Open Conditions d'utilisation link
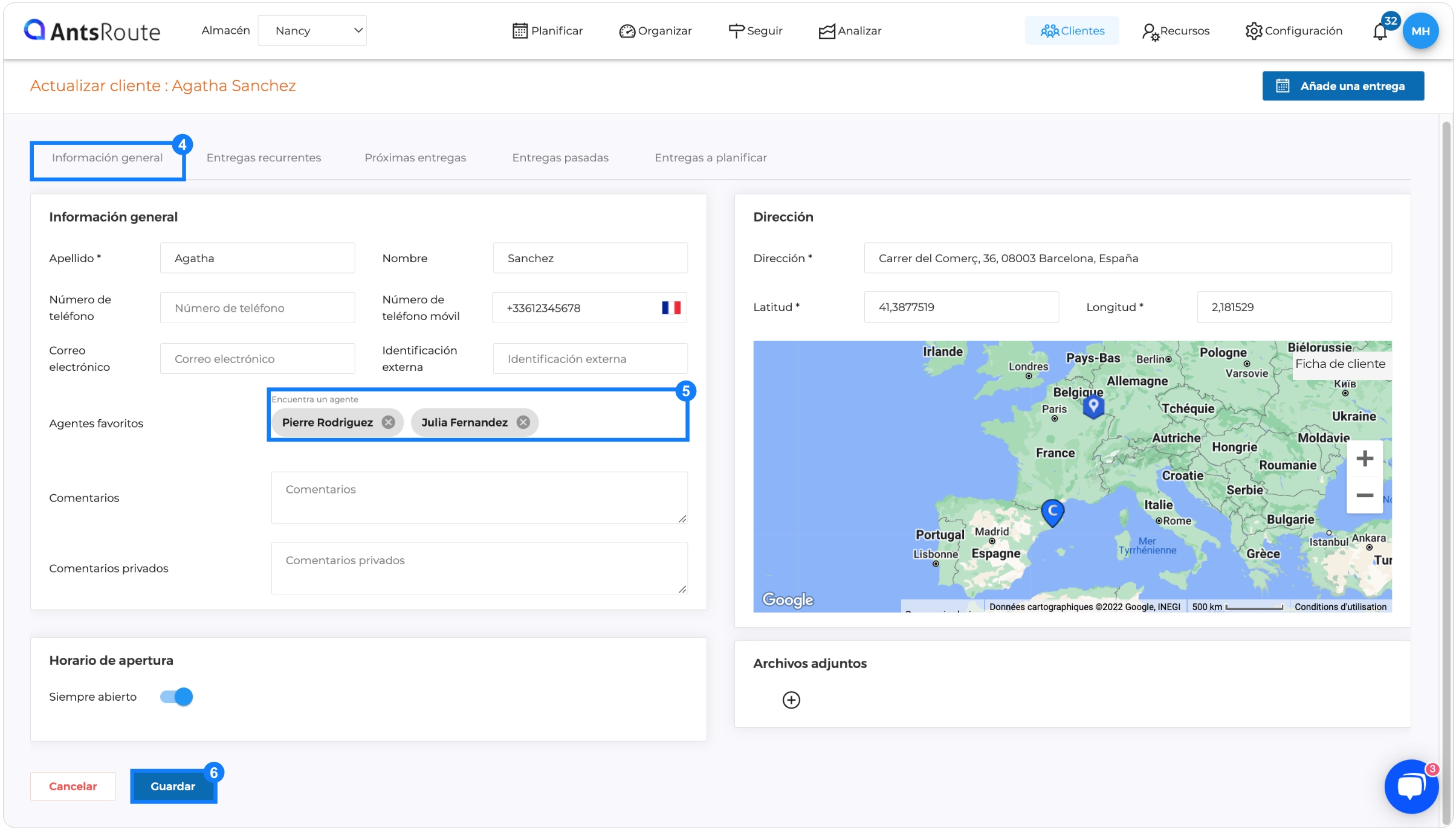 tap(1340, 606)
